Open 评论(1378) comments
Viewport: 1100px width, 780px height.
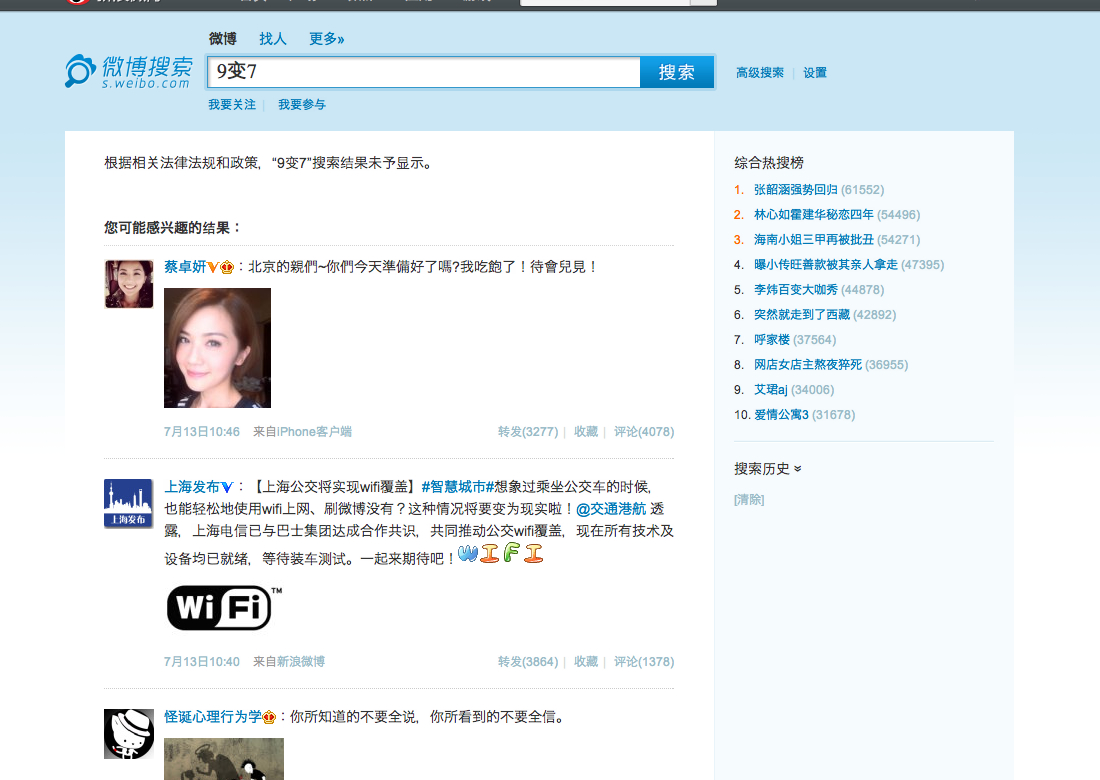[644, 661]
